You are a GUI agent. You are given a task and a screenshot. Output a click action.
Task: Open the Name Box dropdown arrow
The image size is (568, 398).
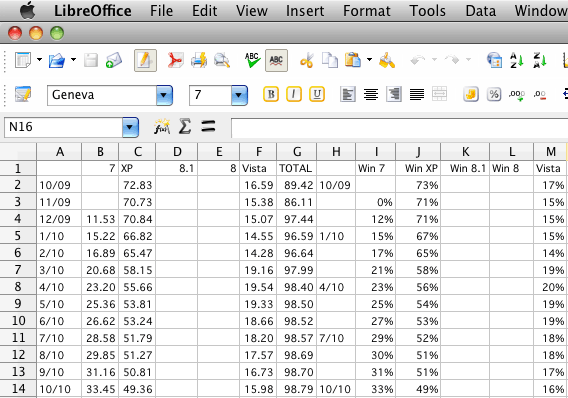tap(130, 127)
